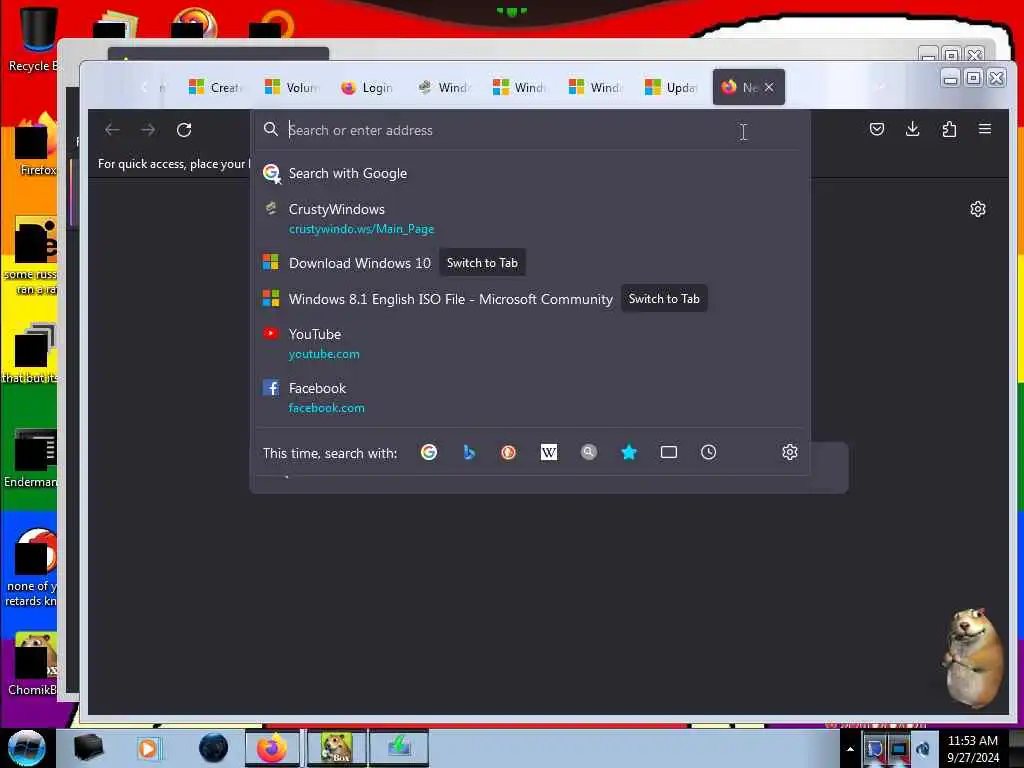This screenshot has width=1024, height=768.
Task: Open the media player taskbar icon
Action: (148, 748)
